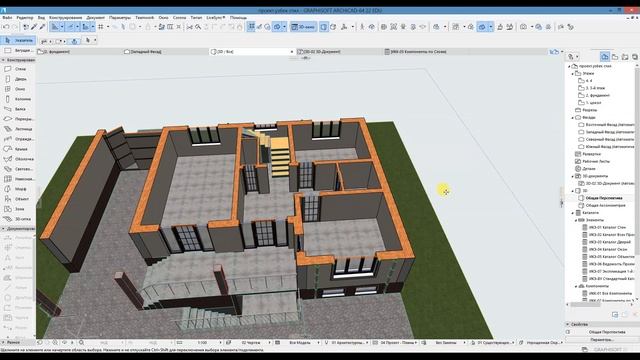Image resolution: width=640 pixels, height=360 pixels.
Task: Select the Морф (Morph) tool
Action: click(18, 189)
